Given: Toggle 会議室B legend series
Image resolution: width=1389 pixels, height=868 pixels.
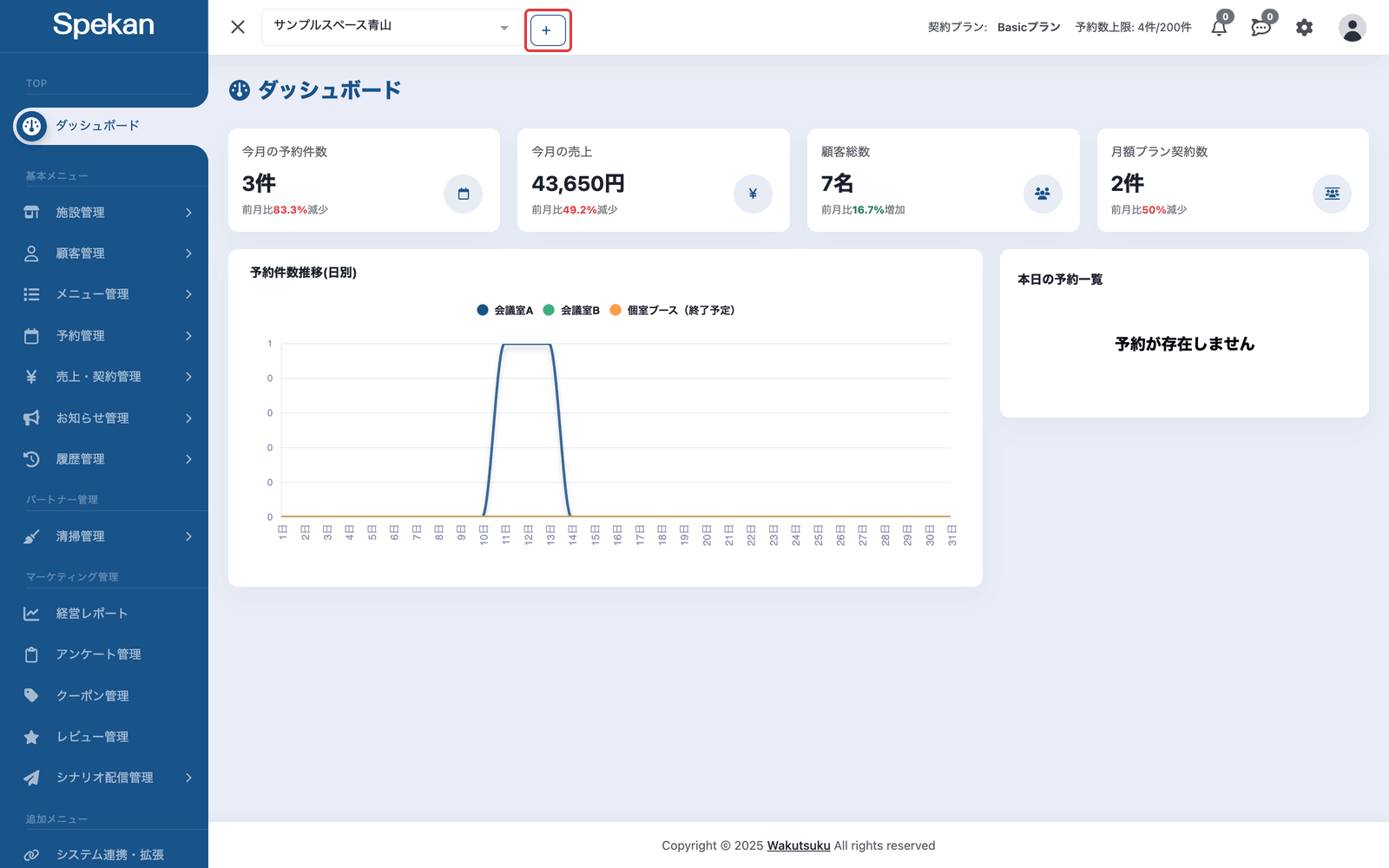Looking at the screenshot, I should point(571,310).
